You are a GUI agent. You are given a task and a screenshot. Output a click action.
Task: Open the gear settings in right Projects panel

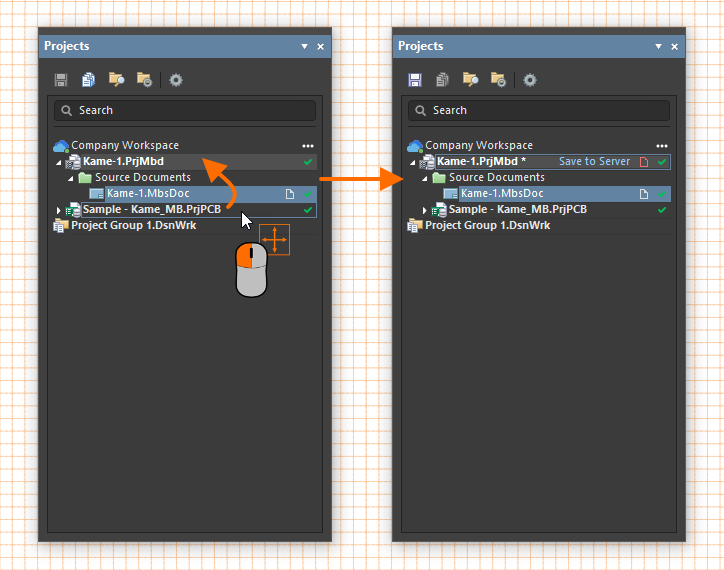(x=530, y=80)
